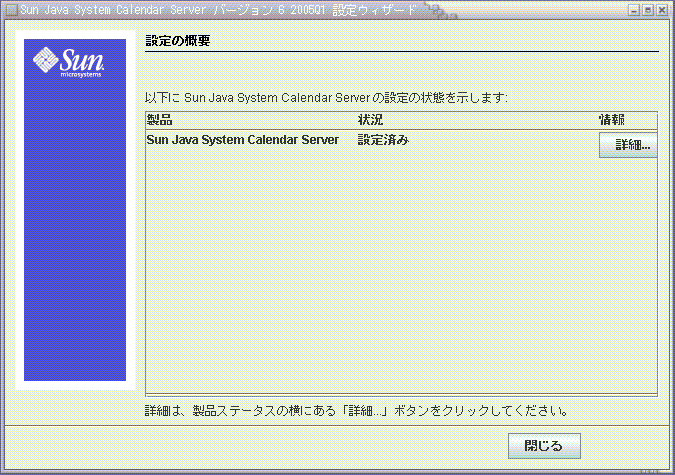Maximize the configuration wizard window

coord(648,10)
